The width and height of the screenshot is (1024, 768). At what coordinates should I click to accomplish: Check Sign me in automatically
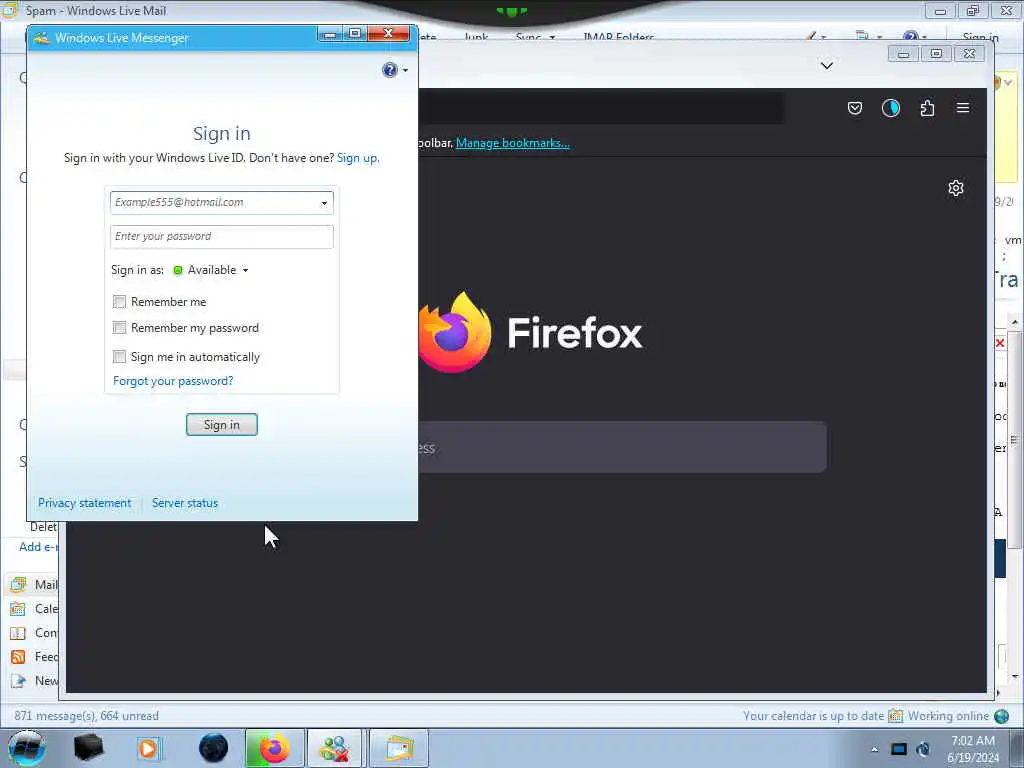click(120, 357)
